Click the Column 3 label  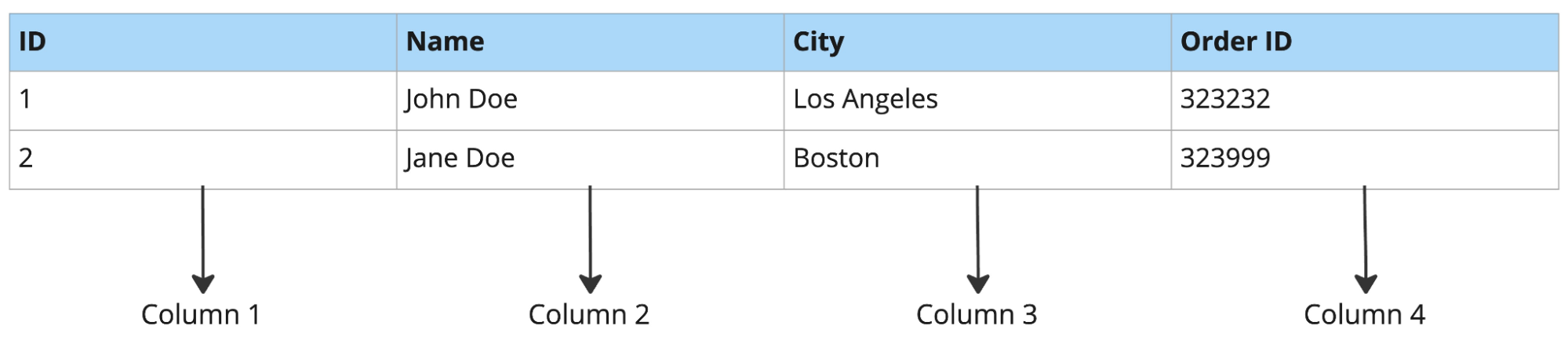coord(977,315)
